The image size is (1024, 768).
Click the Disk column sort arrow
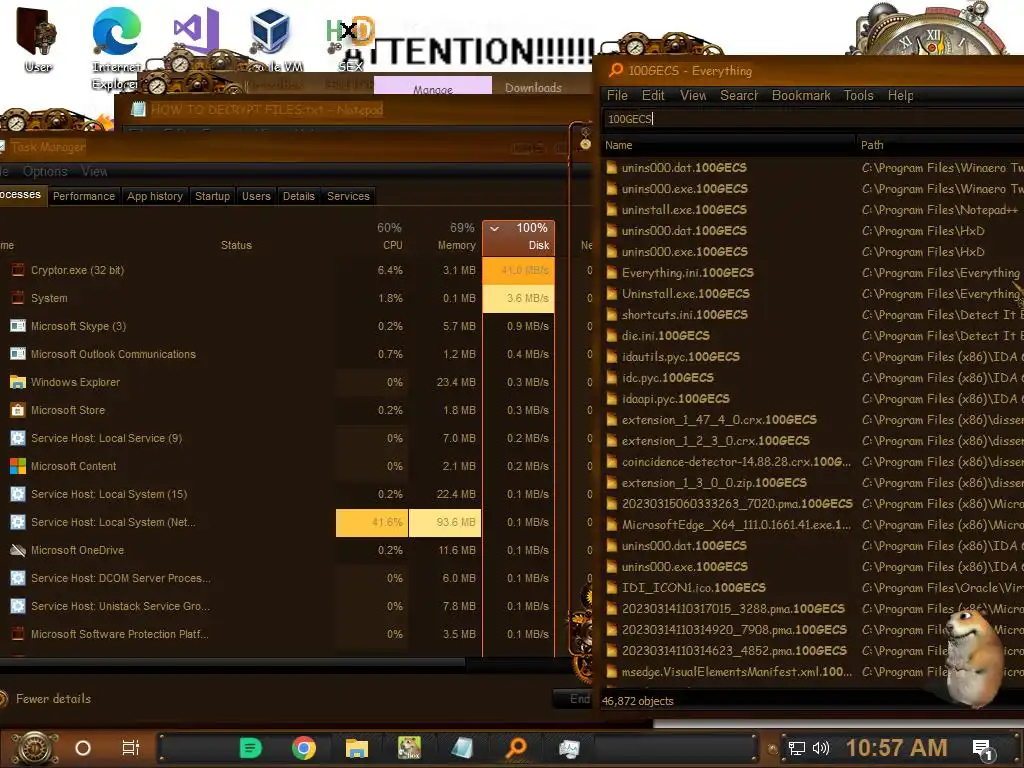(494, 229)
